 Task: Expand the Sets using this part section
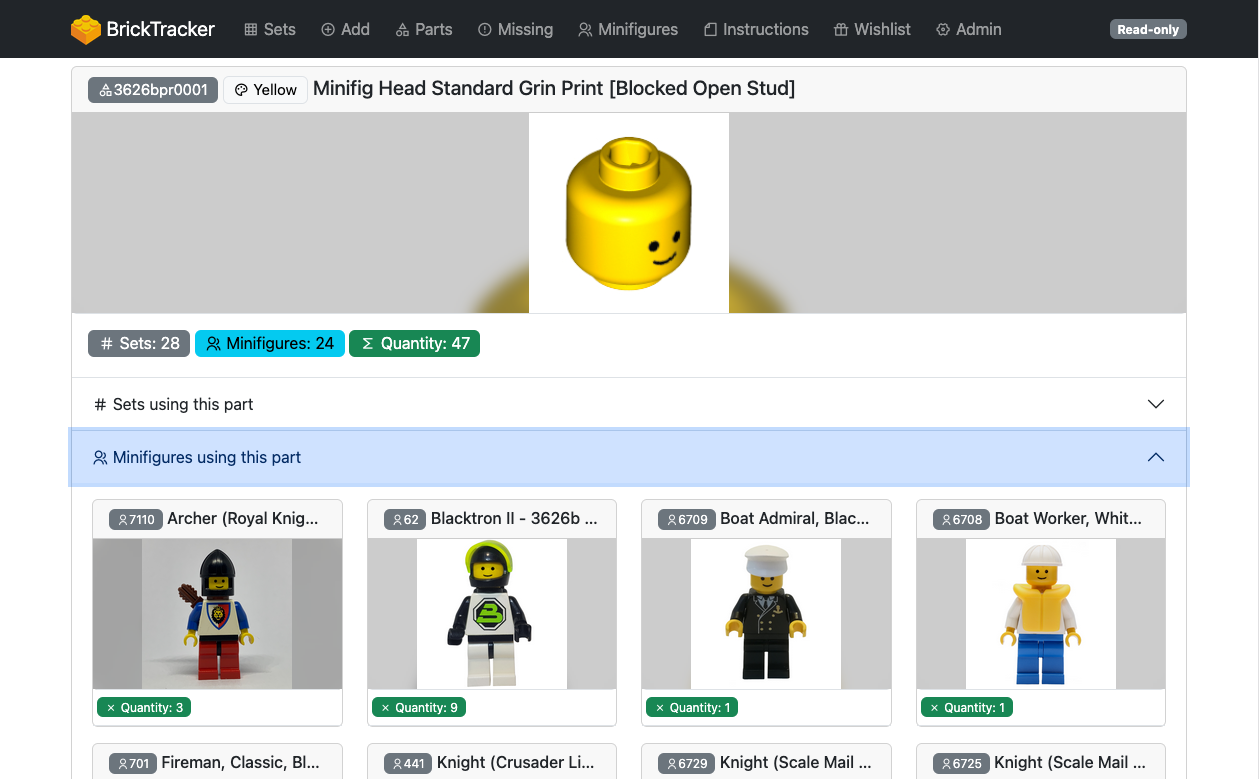point(183,404)
